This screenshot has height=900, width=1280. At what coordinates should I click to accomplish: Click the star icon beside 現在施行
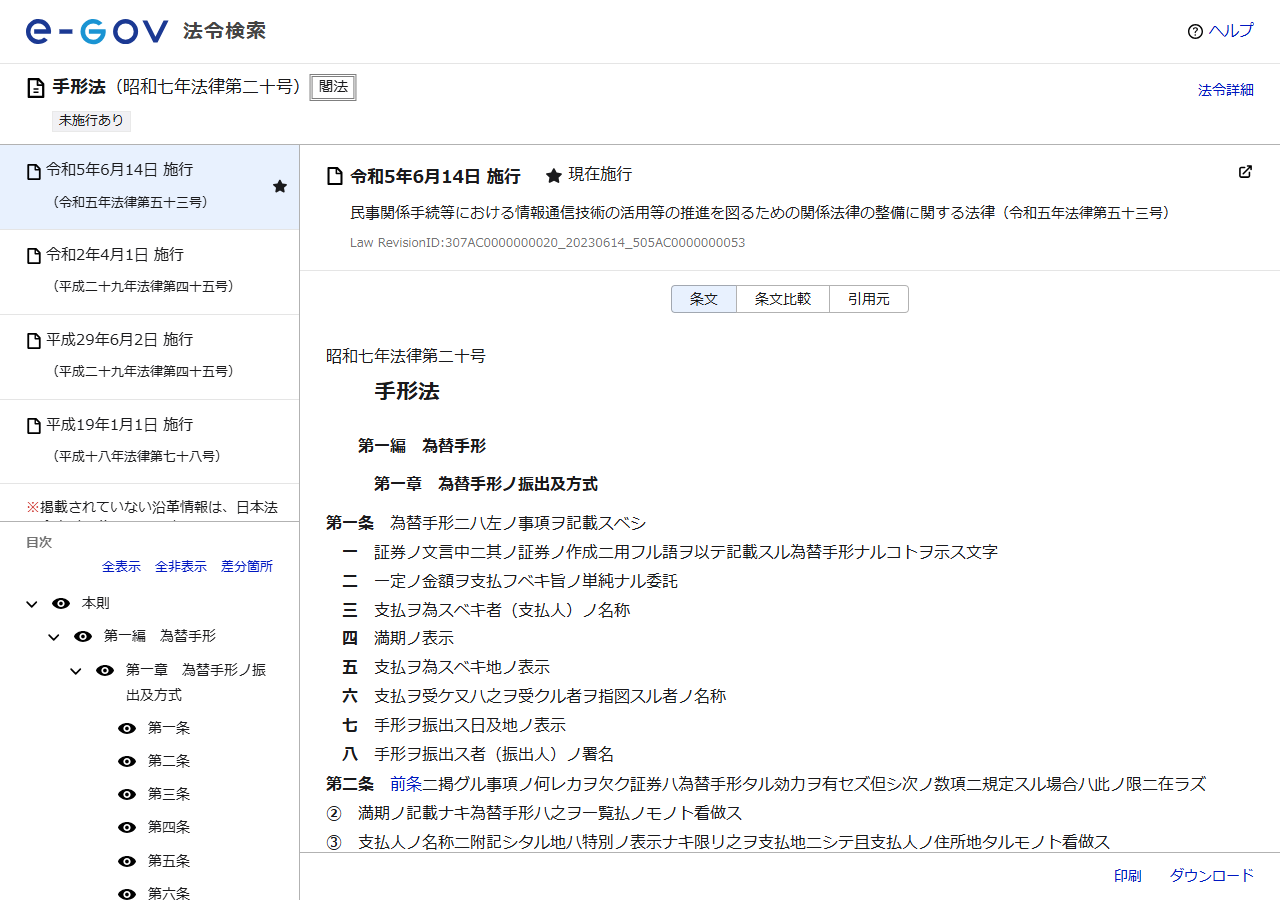[553, 175]
